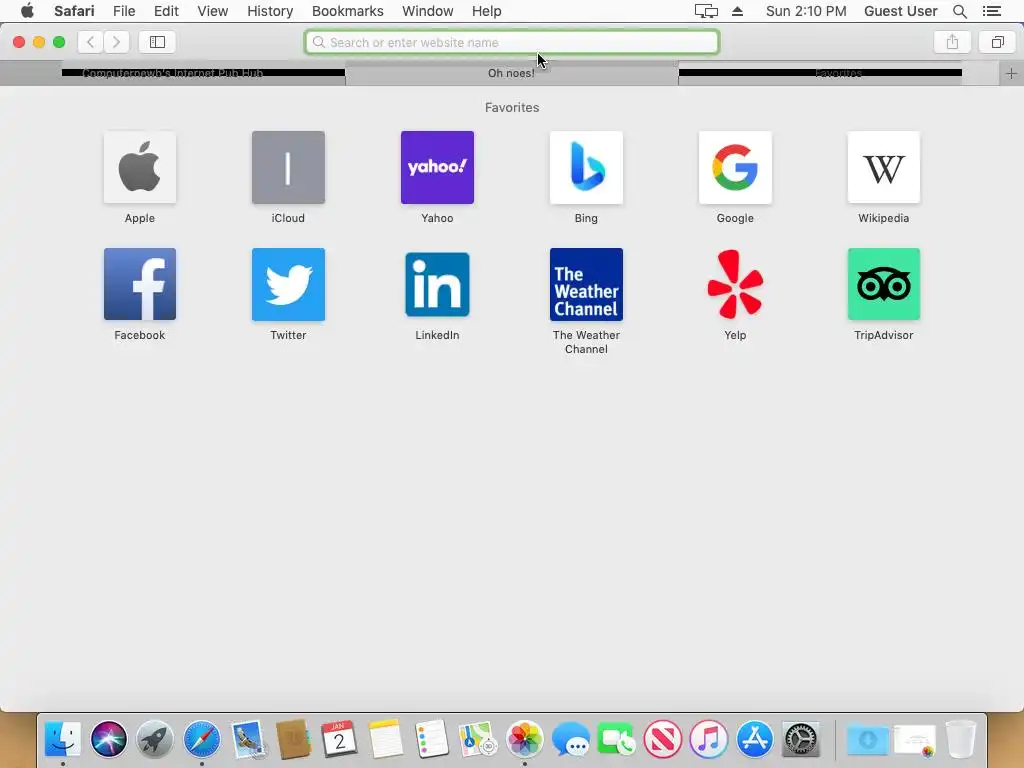Open the Window menu
This screenshot has width=1024, height=768.
pyautogui.click(x=427, y=11)
